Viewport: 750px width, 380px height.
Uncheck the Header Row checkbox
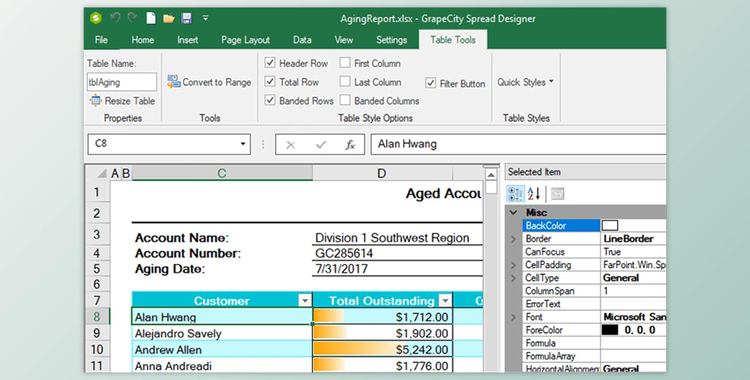[x=270, y=63]
